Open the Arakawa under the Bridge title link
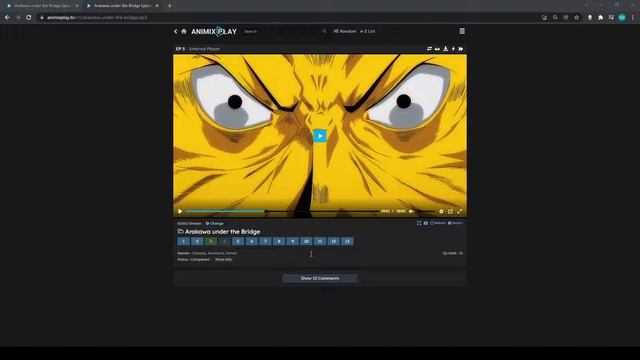The image size is (640, 360). tap(222, 232)
